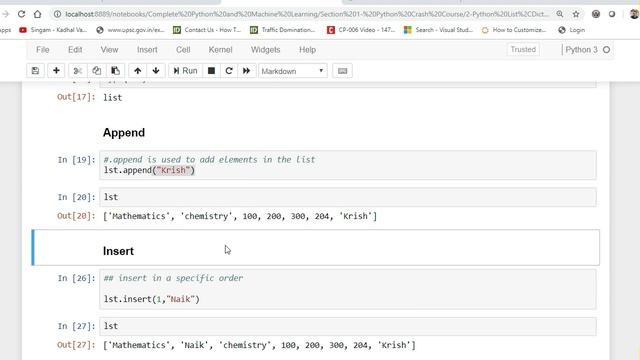Open Singam - Kadhal Va bookmark

[x=53, y=30]
